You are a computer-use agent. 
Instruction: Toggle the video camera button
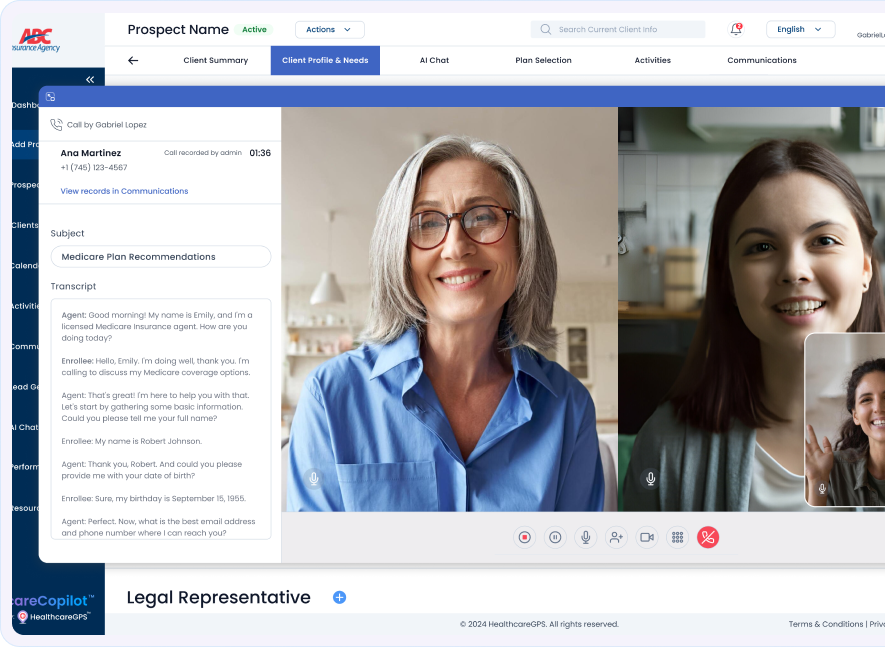[x=647, y=537]
